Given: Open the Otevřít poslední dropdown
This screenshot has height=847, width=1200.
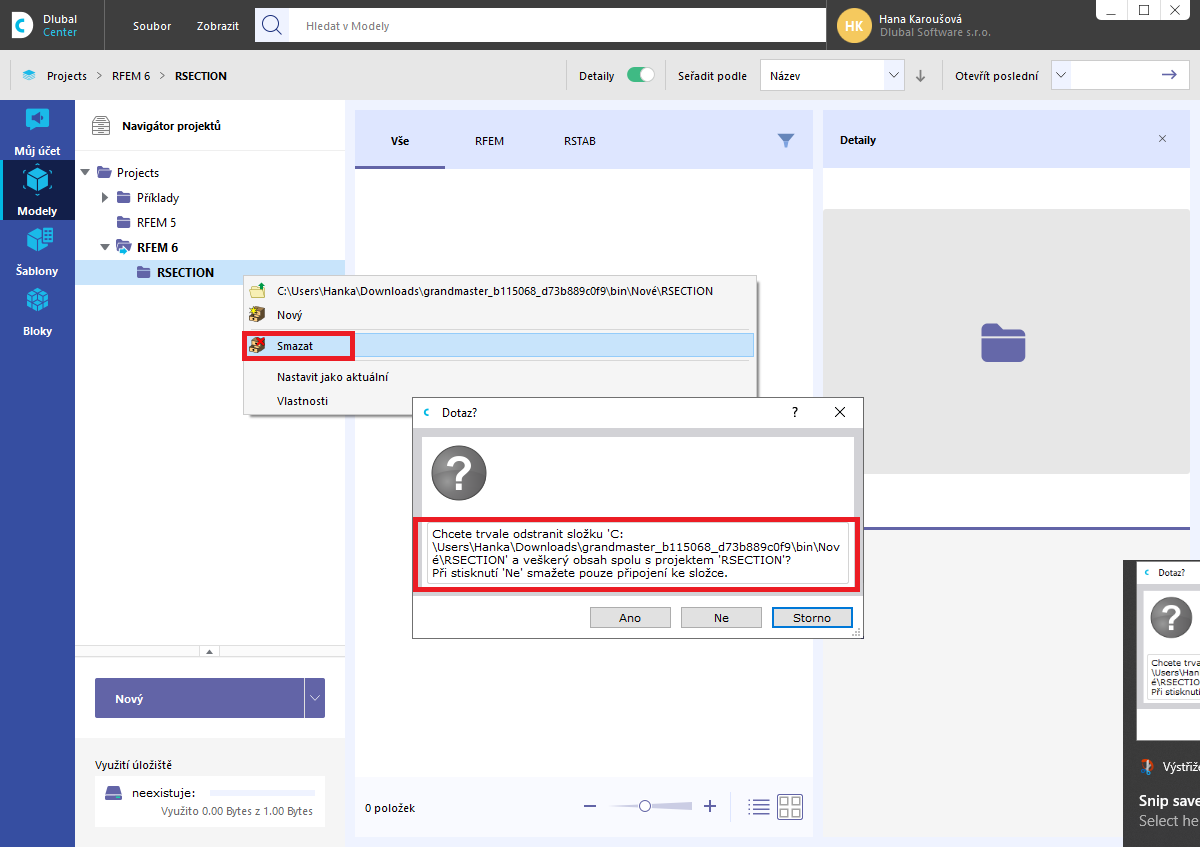Looking at the screenshot, I should point(1061,75).
